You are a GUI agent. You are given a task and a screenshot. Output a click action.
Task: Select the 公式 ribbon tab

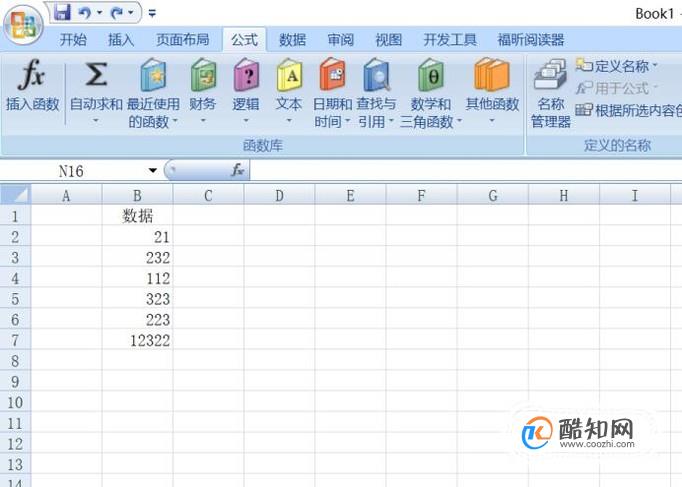244,40
